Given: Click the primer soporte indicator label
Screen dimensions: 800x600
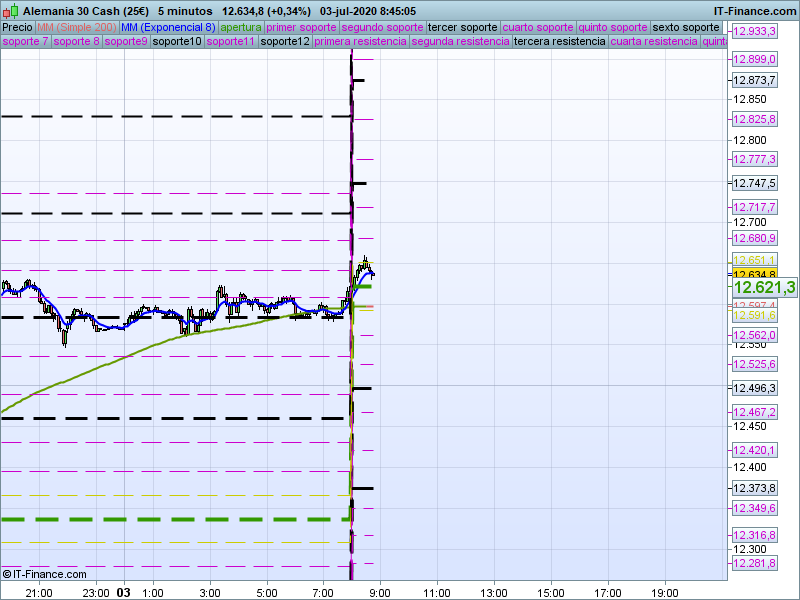Looking at the screenshot, I should tap(301, 27).
